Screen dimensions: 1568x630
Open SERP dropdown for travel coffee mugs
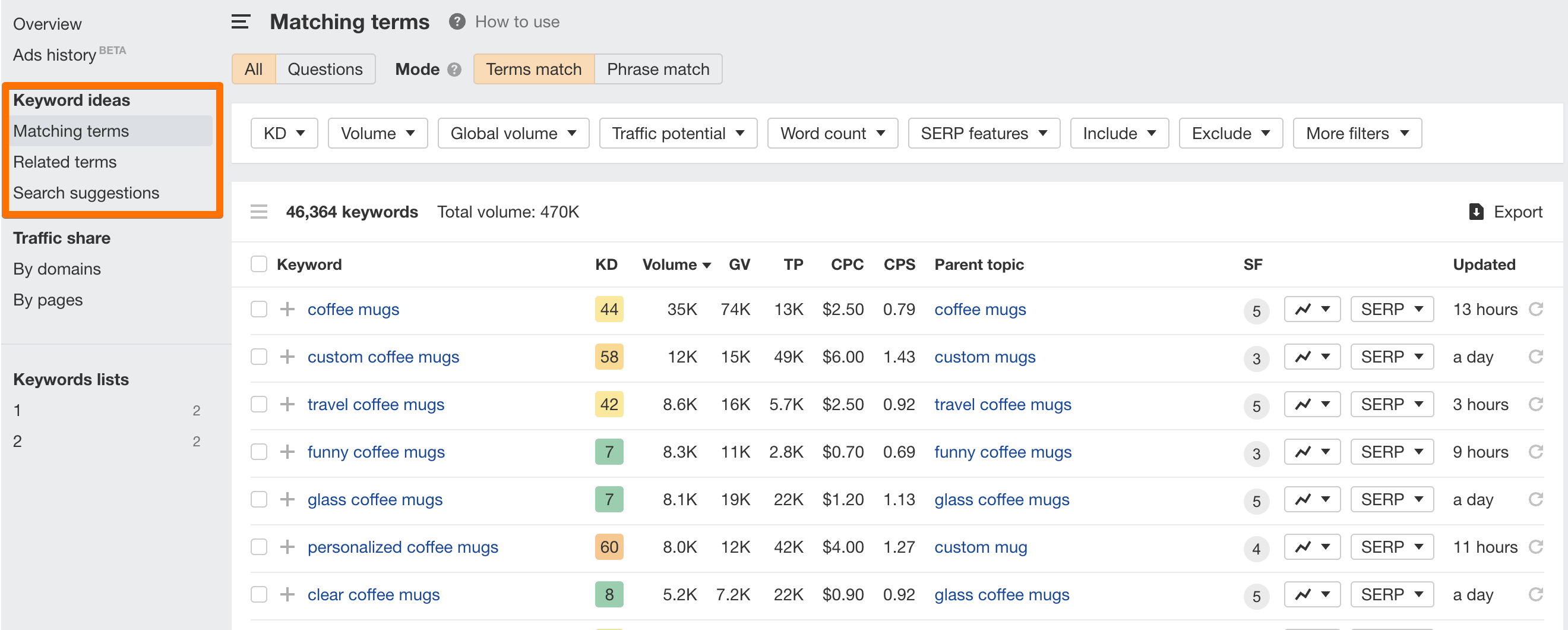coord(1392,404)
